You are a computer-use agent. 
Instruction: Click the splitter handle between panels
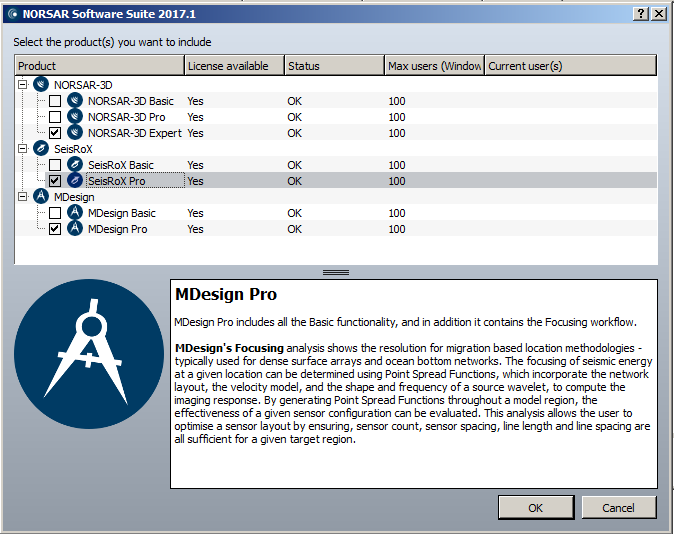tap(336, 272)
